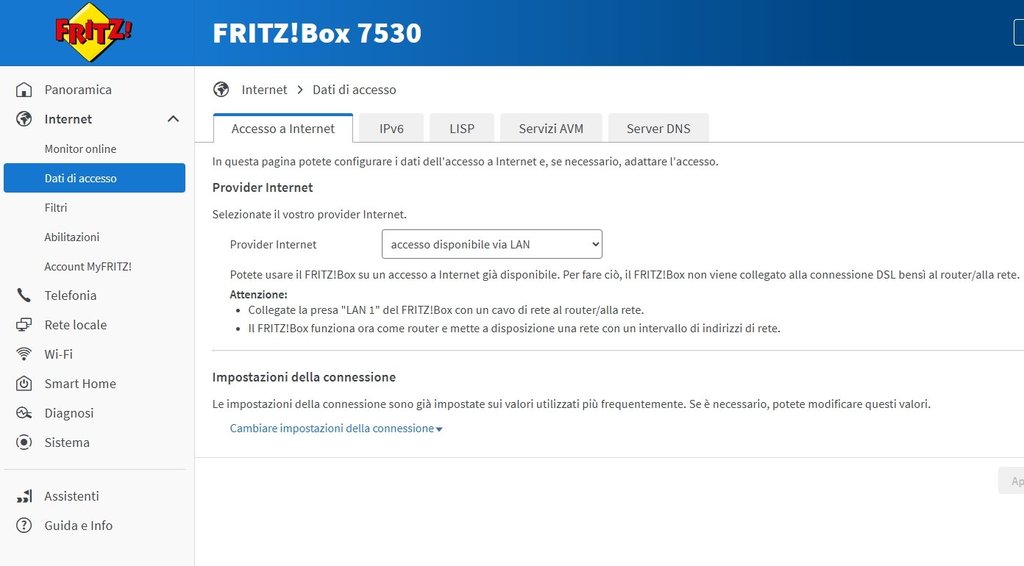The height and width of the screenshot is (566, 1024).
Task: Click the Assistenti bars icon
Action: point(24,496)
